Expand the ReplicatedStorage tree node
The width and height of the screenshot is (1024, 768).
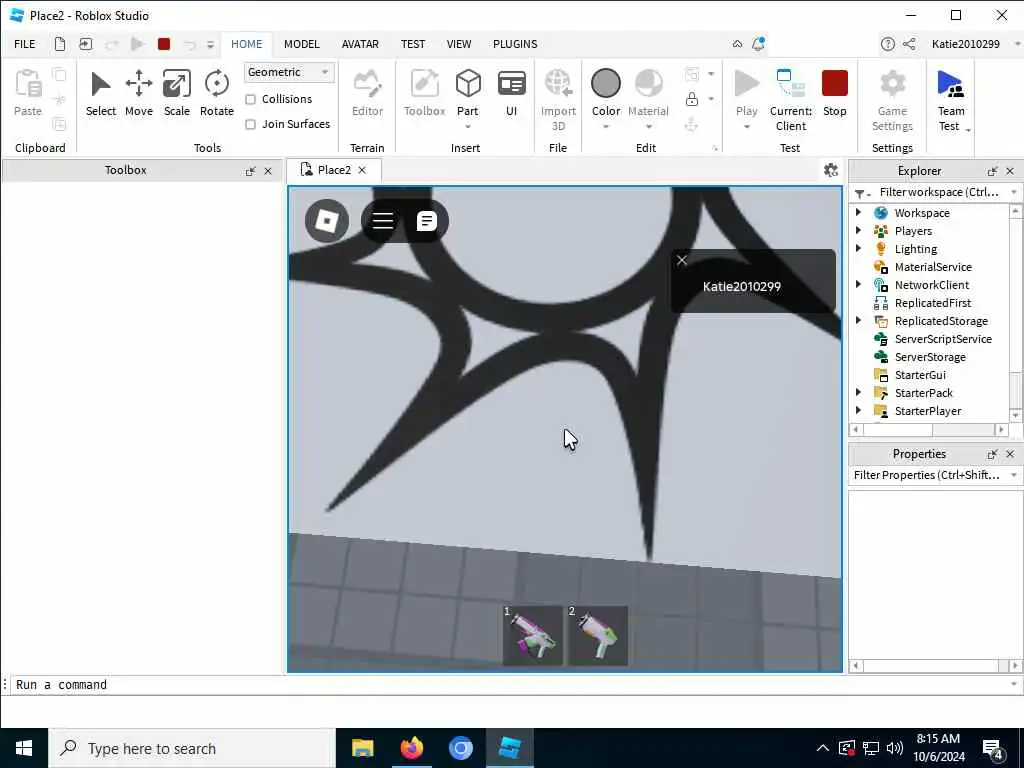[859, 320]
